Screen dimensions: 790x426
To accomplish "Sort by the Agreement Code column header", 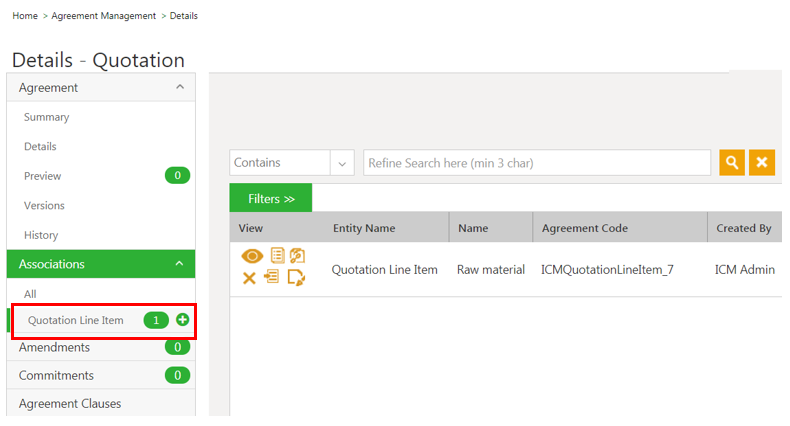I will [x=584, y=228].
